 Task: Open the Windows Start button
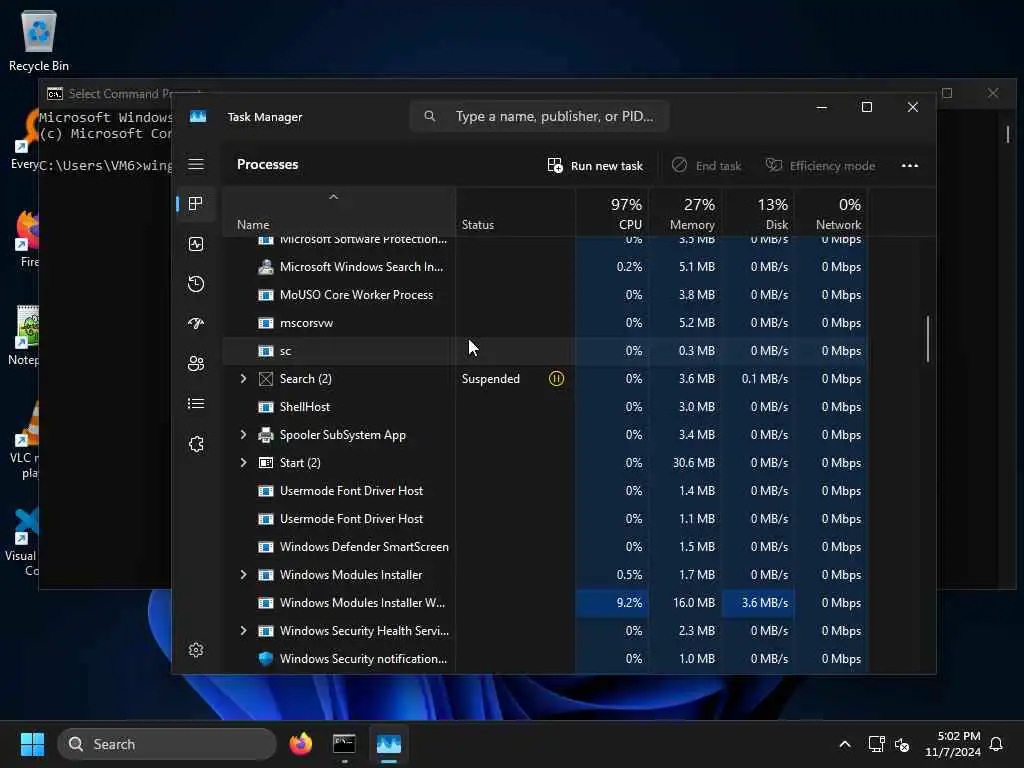[32, 744]
